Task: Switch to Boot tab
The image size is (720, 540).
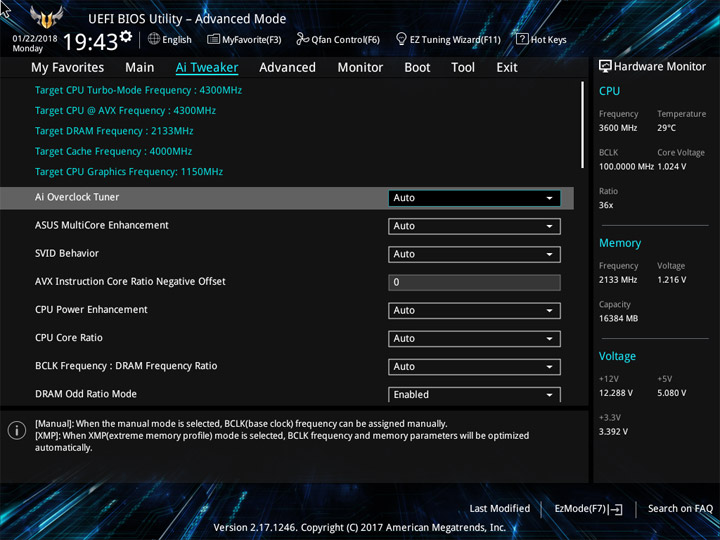Action: point(417,68)
